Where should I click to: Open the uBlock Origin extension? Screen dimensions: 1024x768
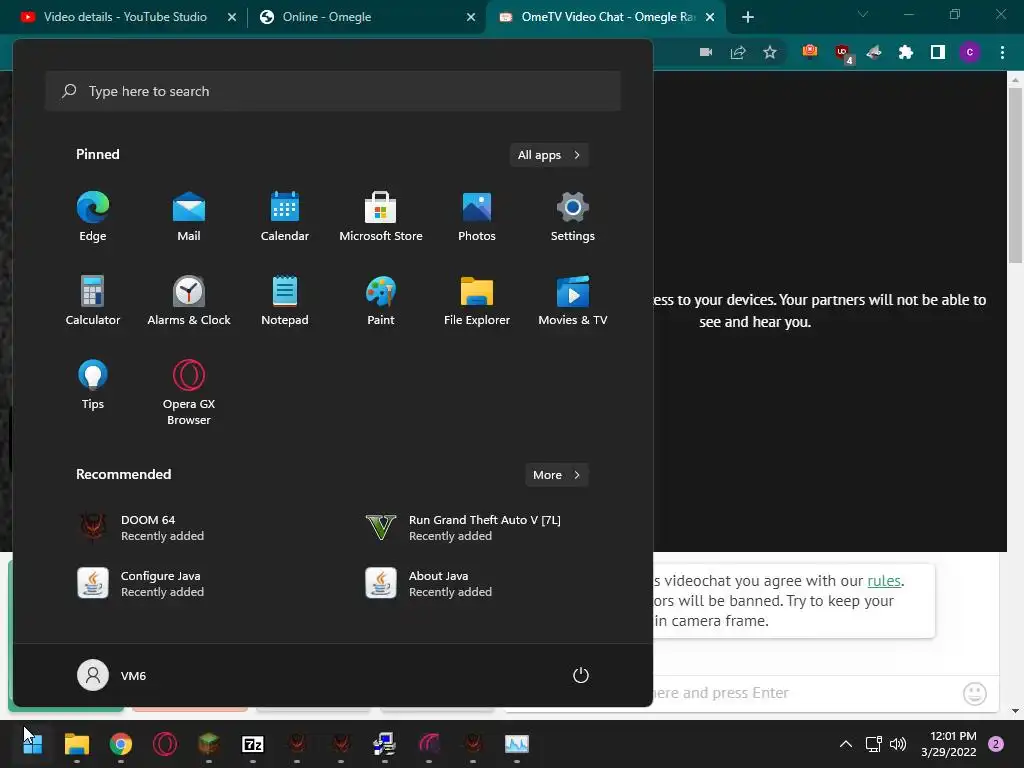coord(842,53)
